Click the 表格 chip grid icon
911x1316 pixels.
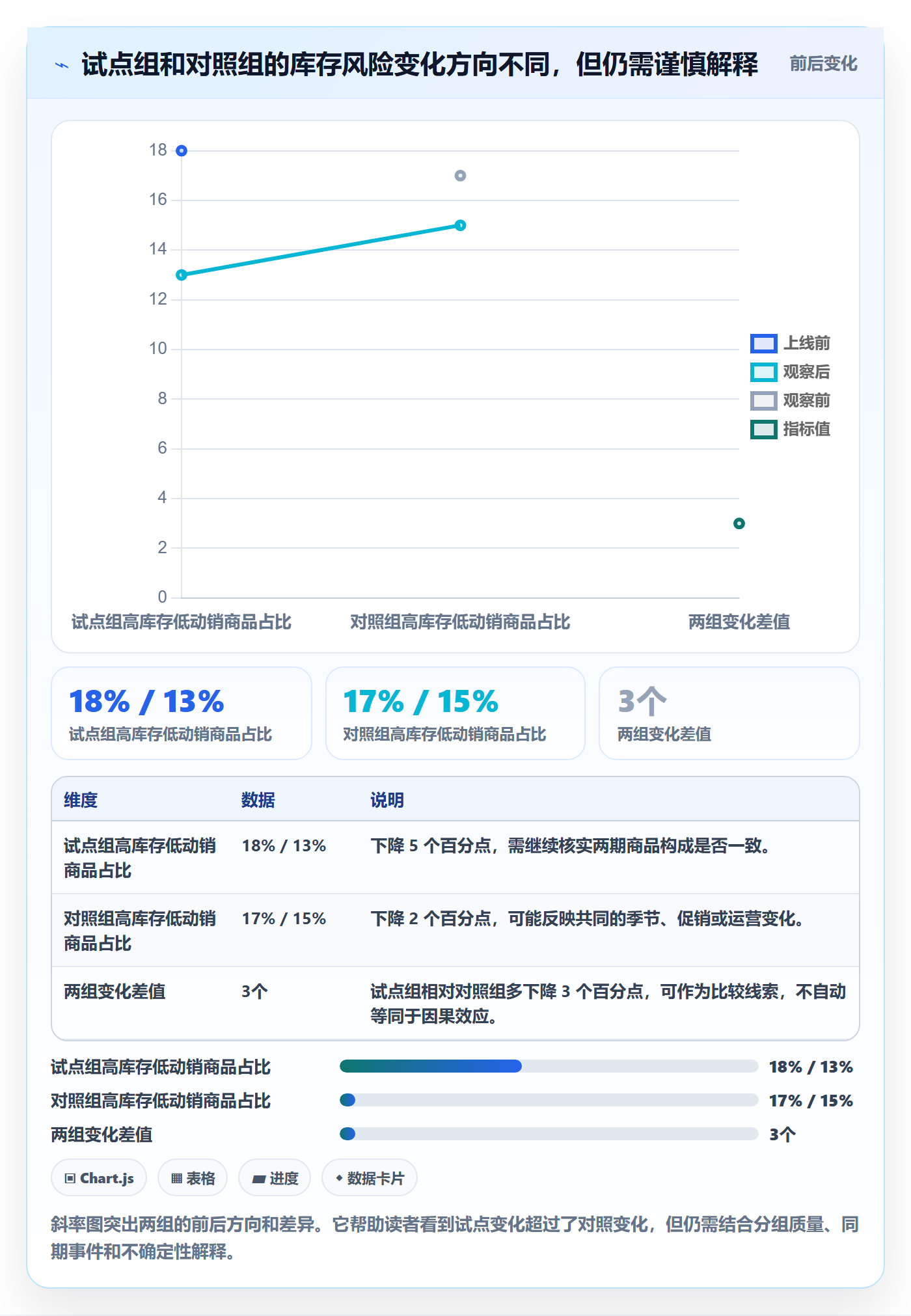click(x=176, y=1178)
